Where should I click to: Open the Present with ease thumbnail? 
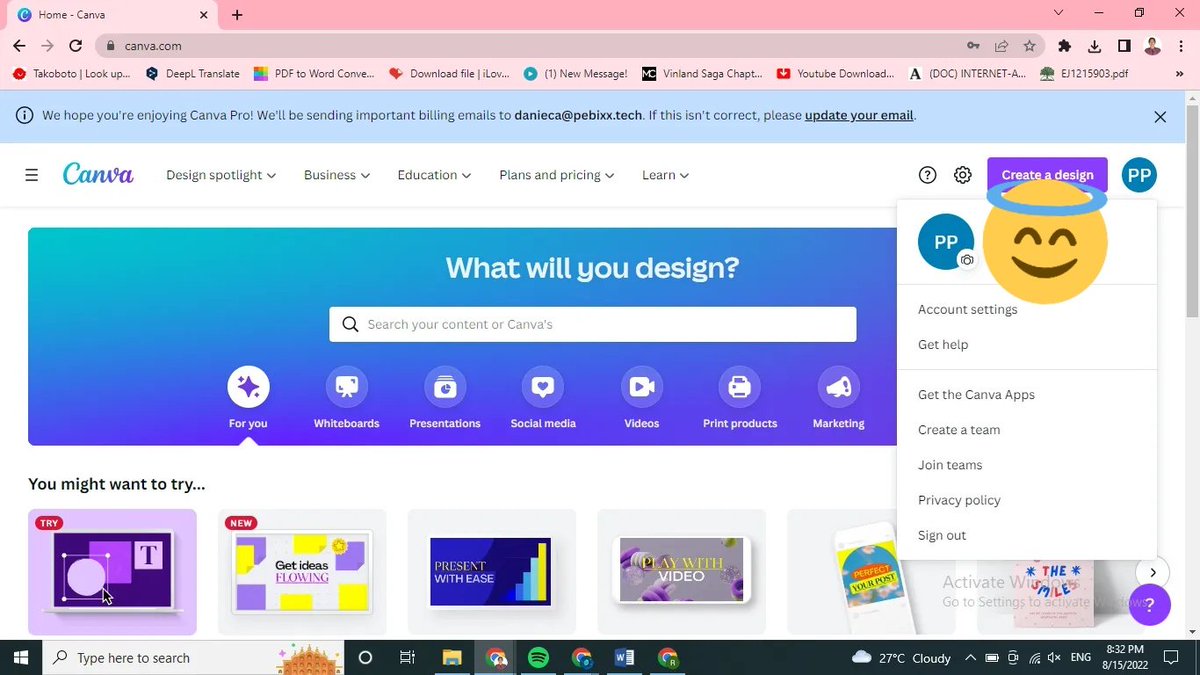(x=492, y=572)
